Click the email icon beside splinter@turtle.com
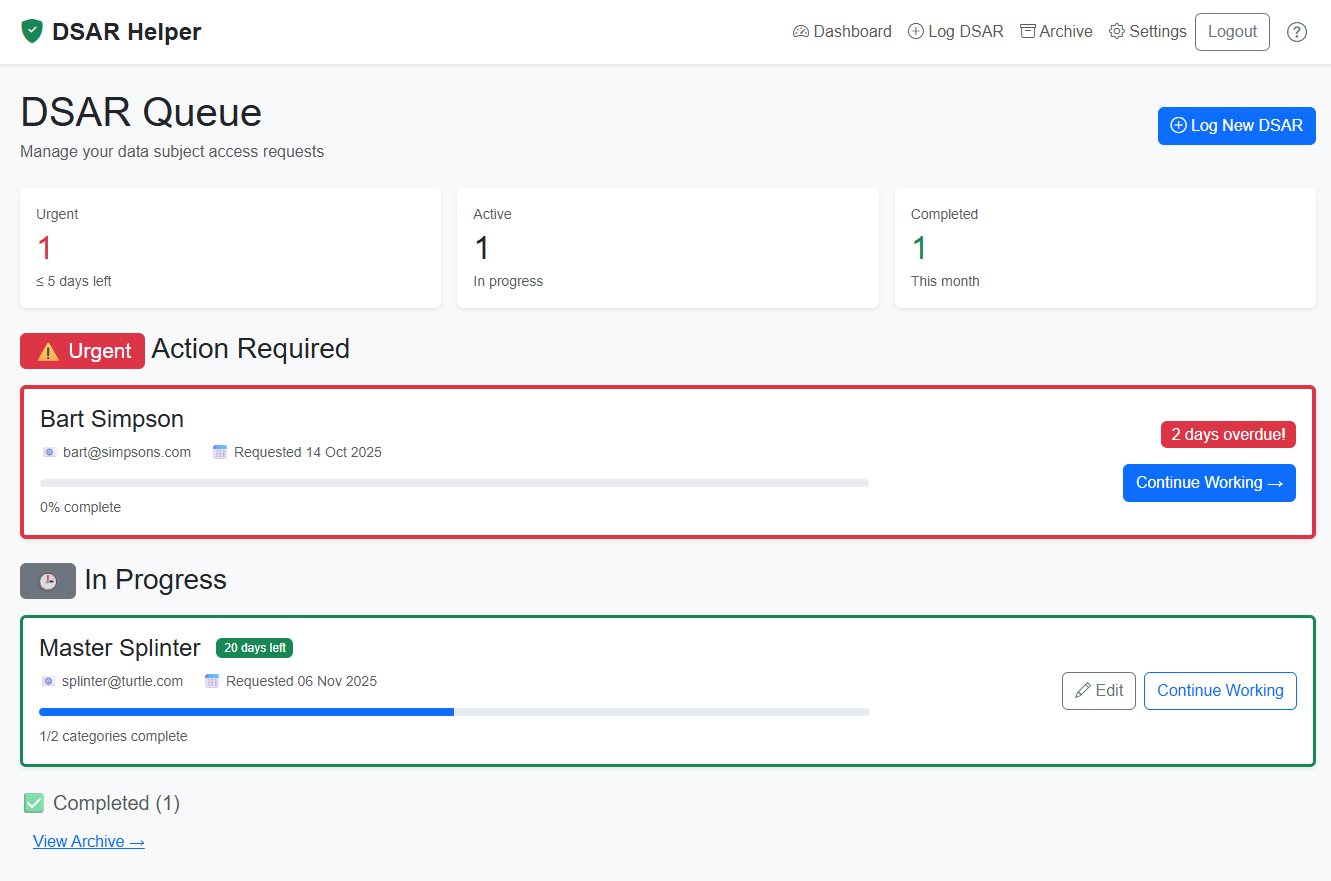Image resolution: width=1331 pixels, height=881 pixels. [48, 681]
